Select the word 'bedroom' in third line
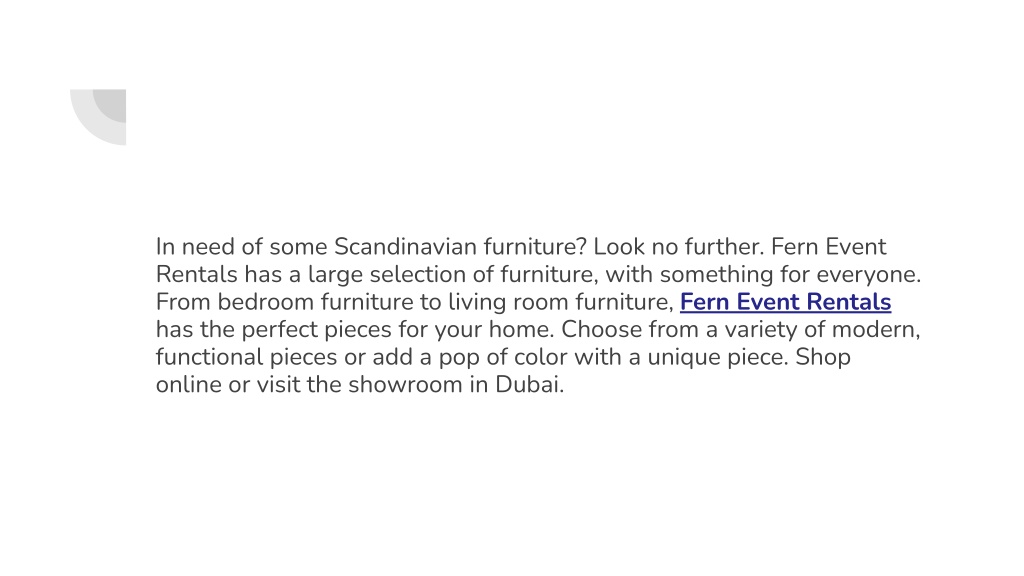Screen dimensions: 1024x576 (266, 302)
